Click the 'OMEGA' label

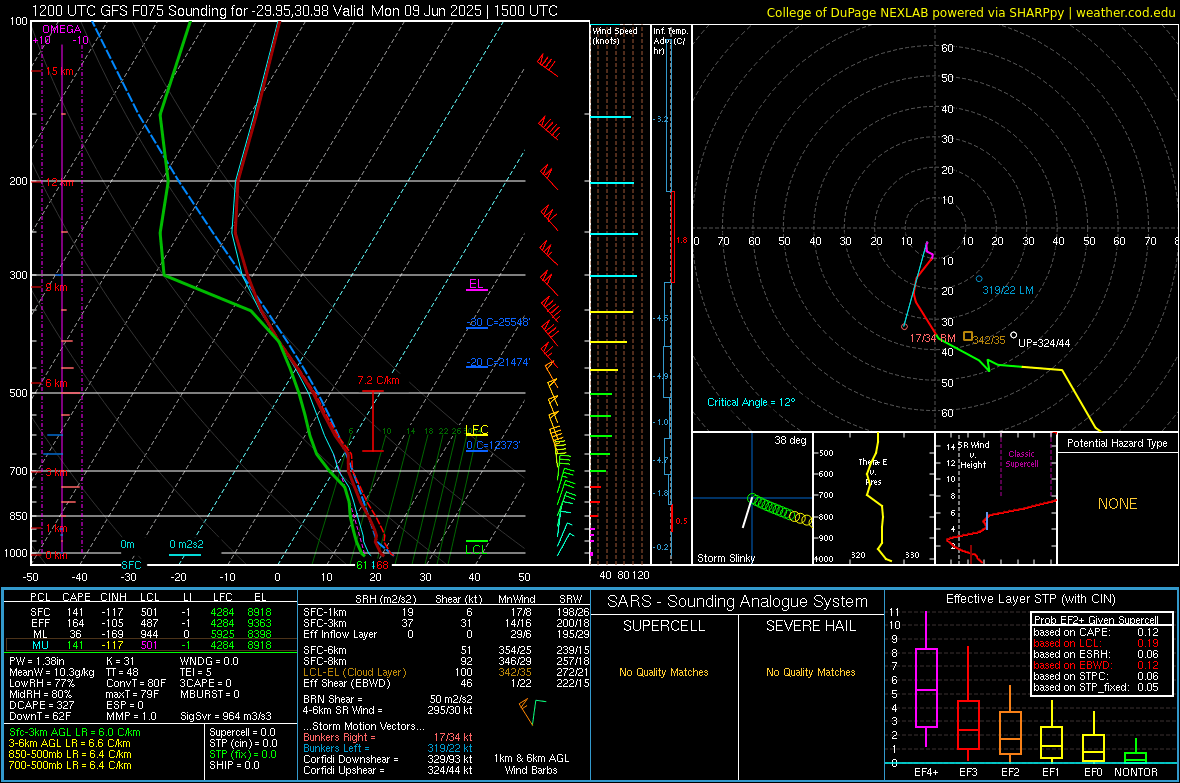pyautogui.click(x=61, y=29)
